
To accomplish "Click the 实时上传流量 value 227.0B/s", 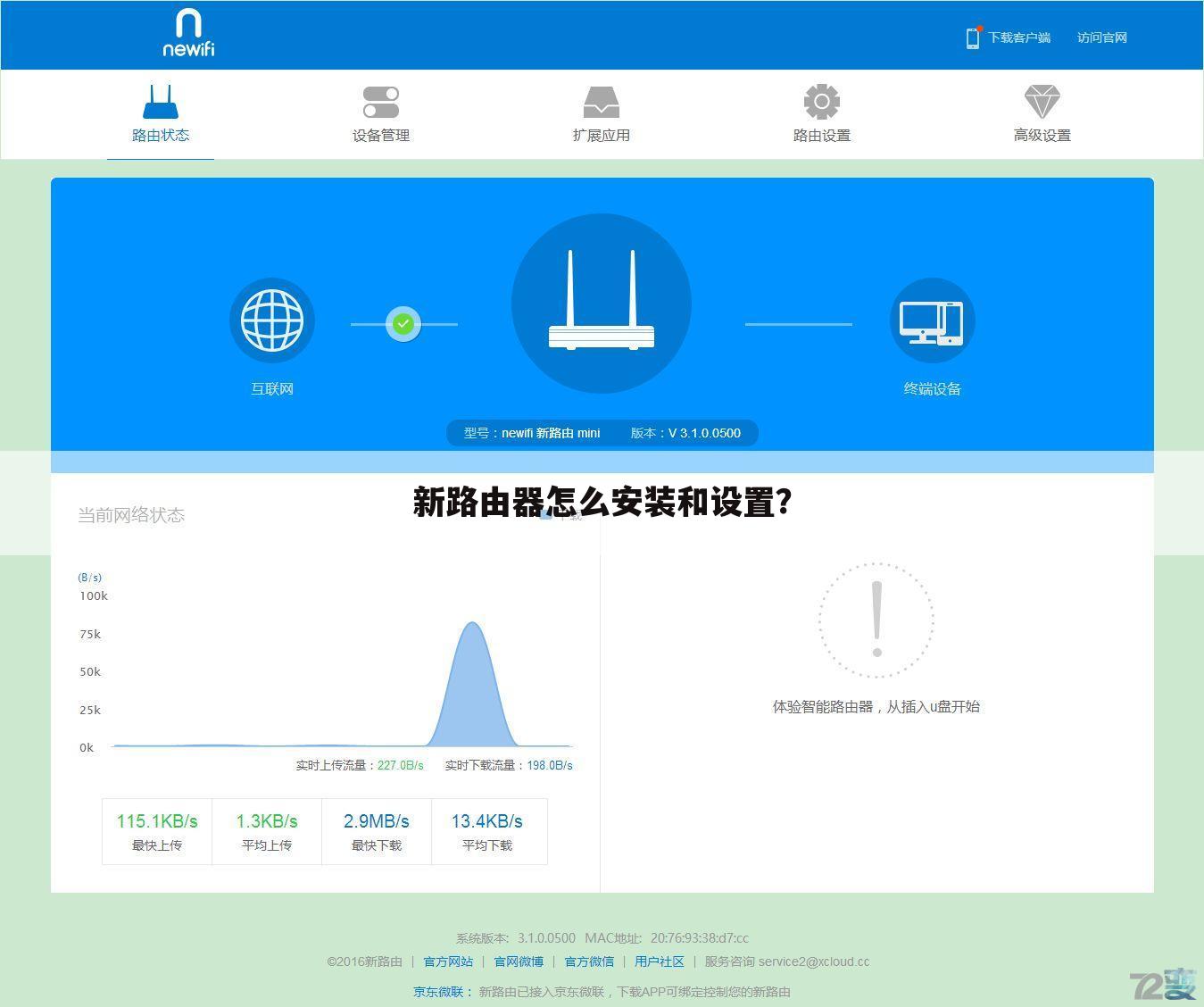I will (401, 765).
